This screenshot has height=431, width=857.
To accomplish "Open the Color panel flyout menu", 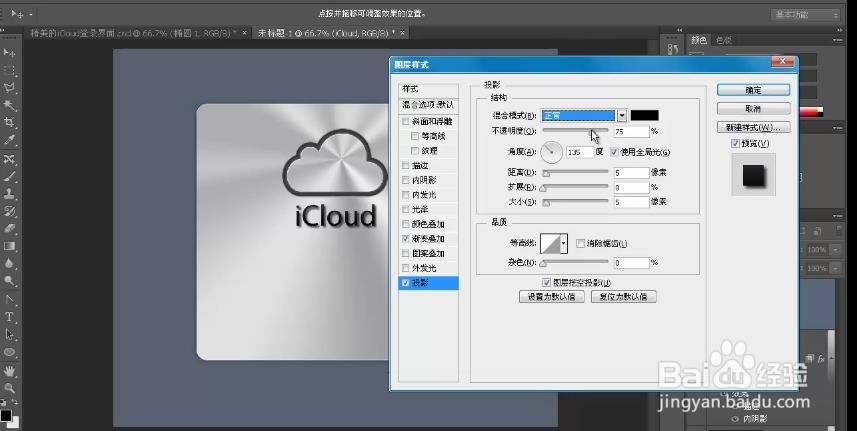I will coord(836,40).
